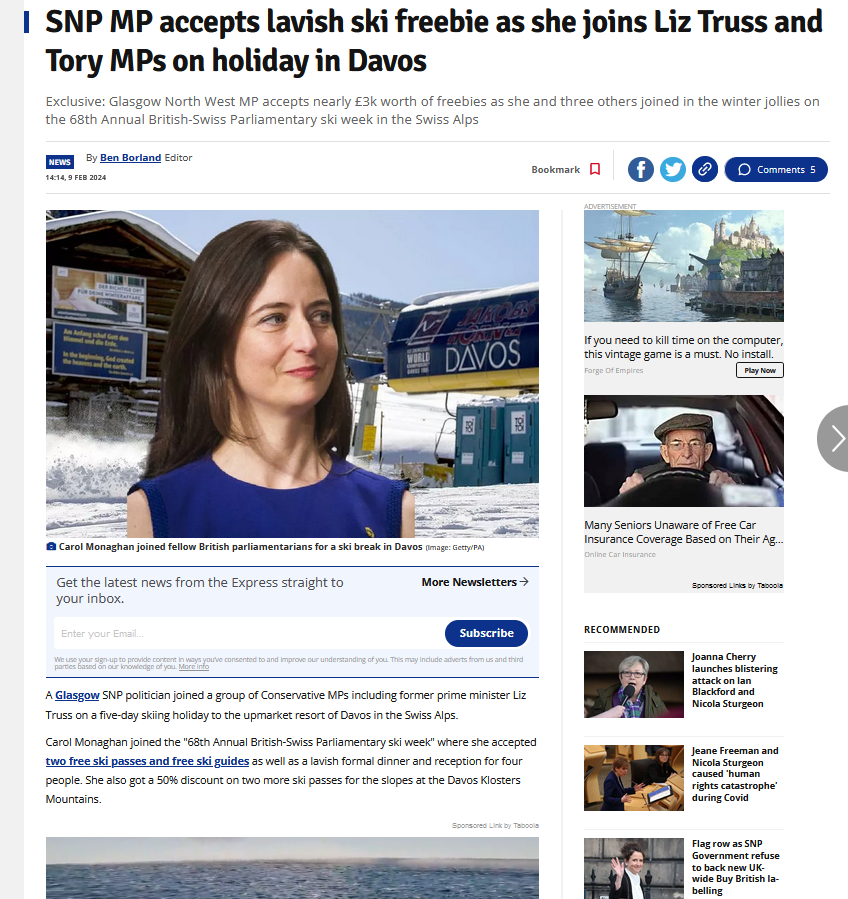Share article via Facebook icon

pos(640,170)
